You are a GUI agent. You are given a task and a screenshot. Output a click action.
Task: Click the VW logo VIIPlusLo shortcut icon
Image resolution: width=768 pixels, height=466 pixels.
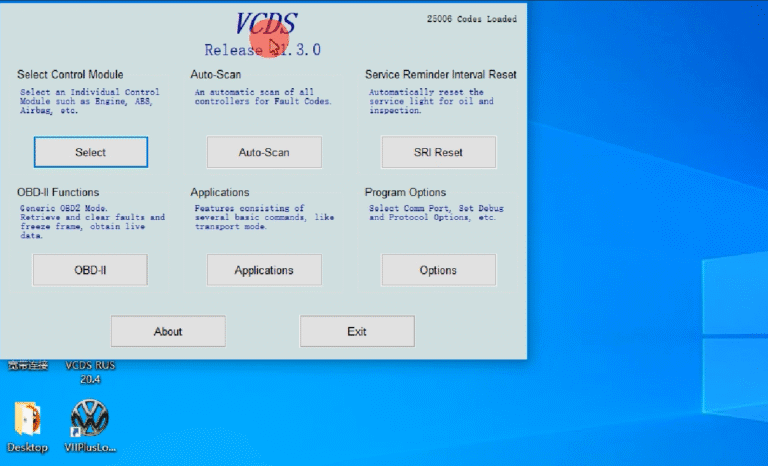click(90, 418)
